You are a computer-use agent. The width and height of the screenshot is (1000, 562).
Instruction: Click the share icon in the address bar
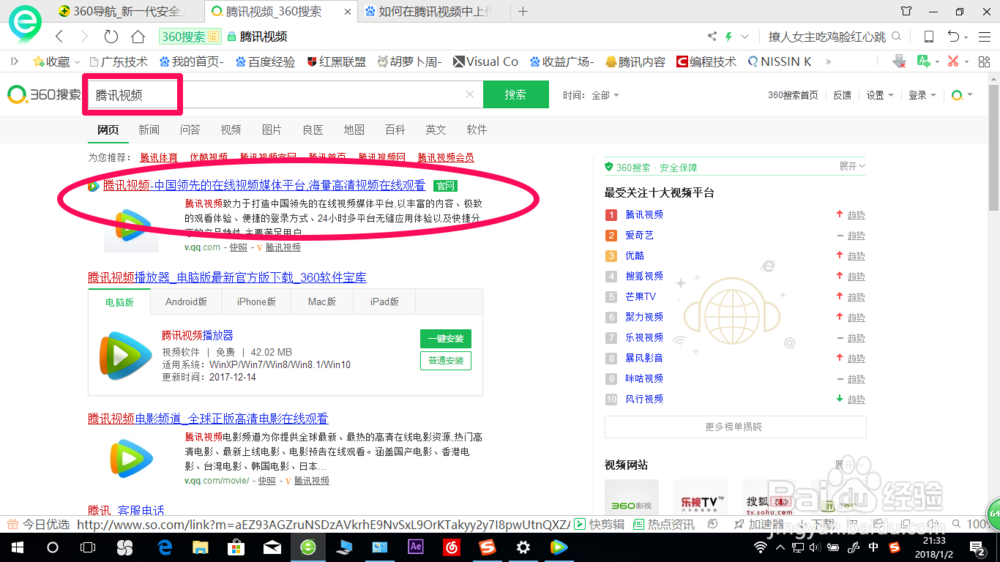(712, 36)
